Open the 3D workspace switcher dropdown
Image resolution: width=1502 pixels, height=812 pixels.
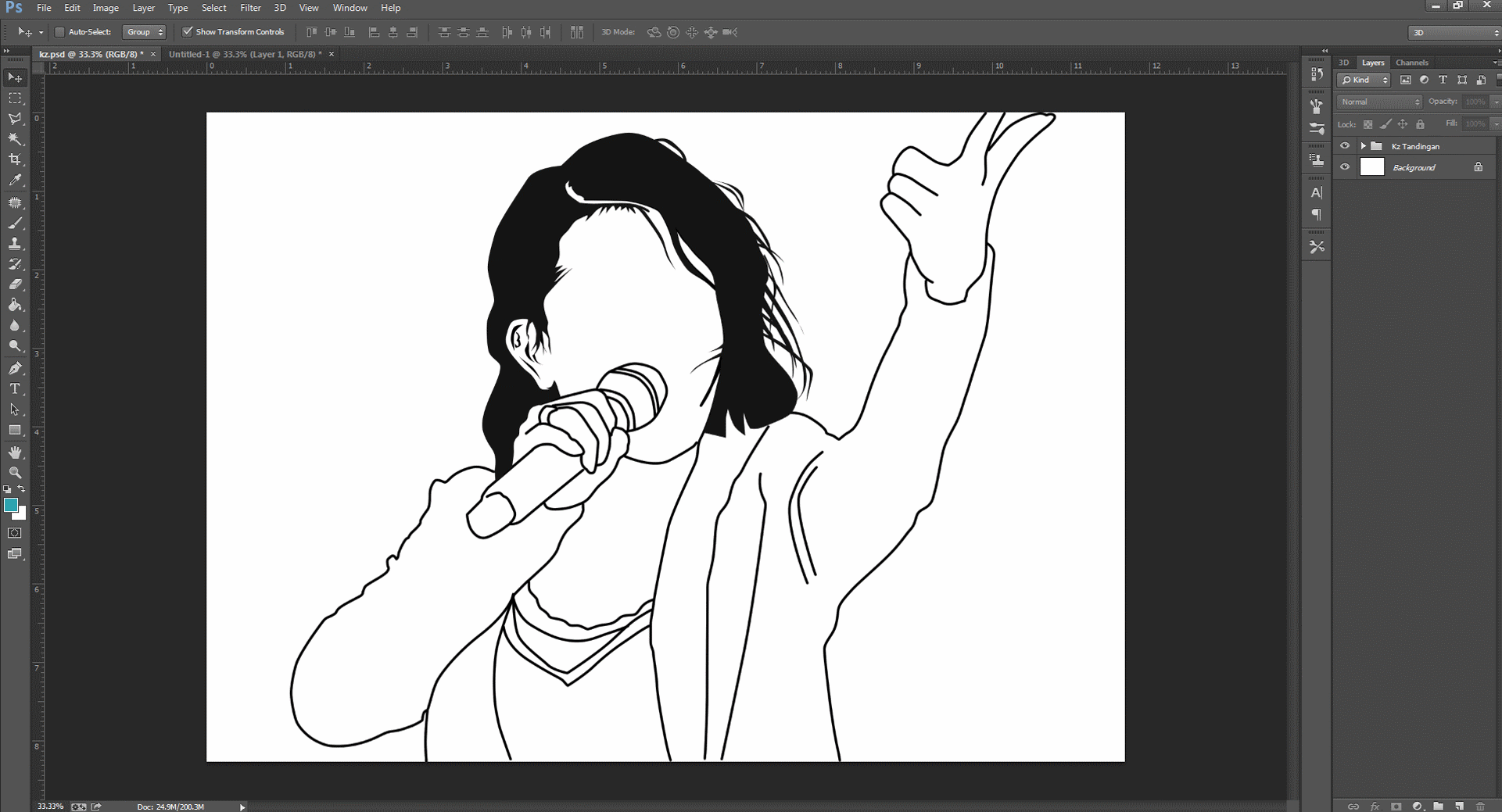(x=1454, y=32)
